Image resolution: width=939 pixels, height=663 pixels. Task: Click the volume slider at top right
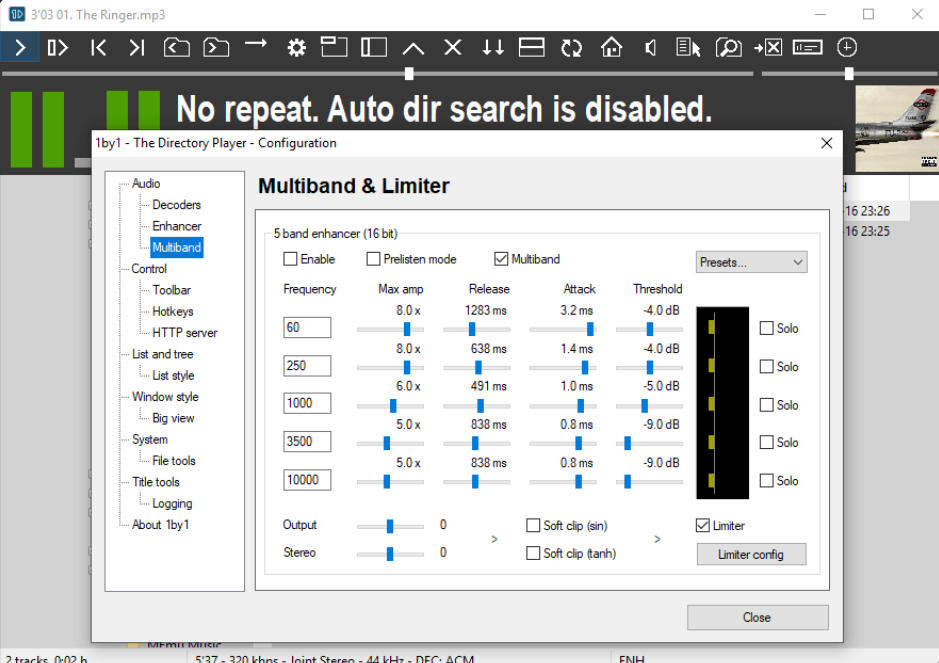pyautogui.click(x=849, y=74)
